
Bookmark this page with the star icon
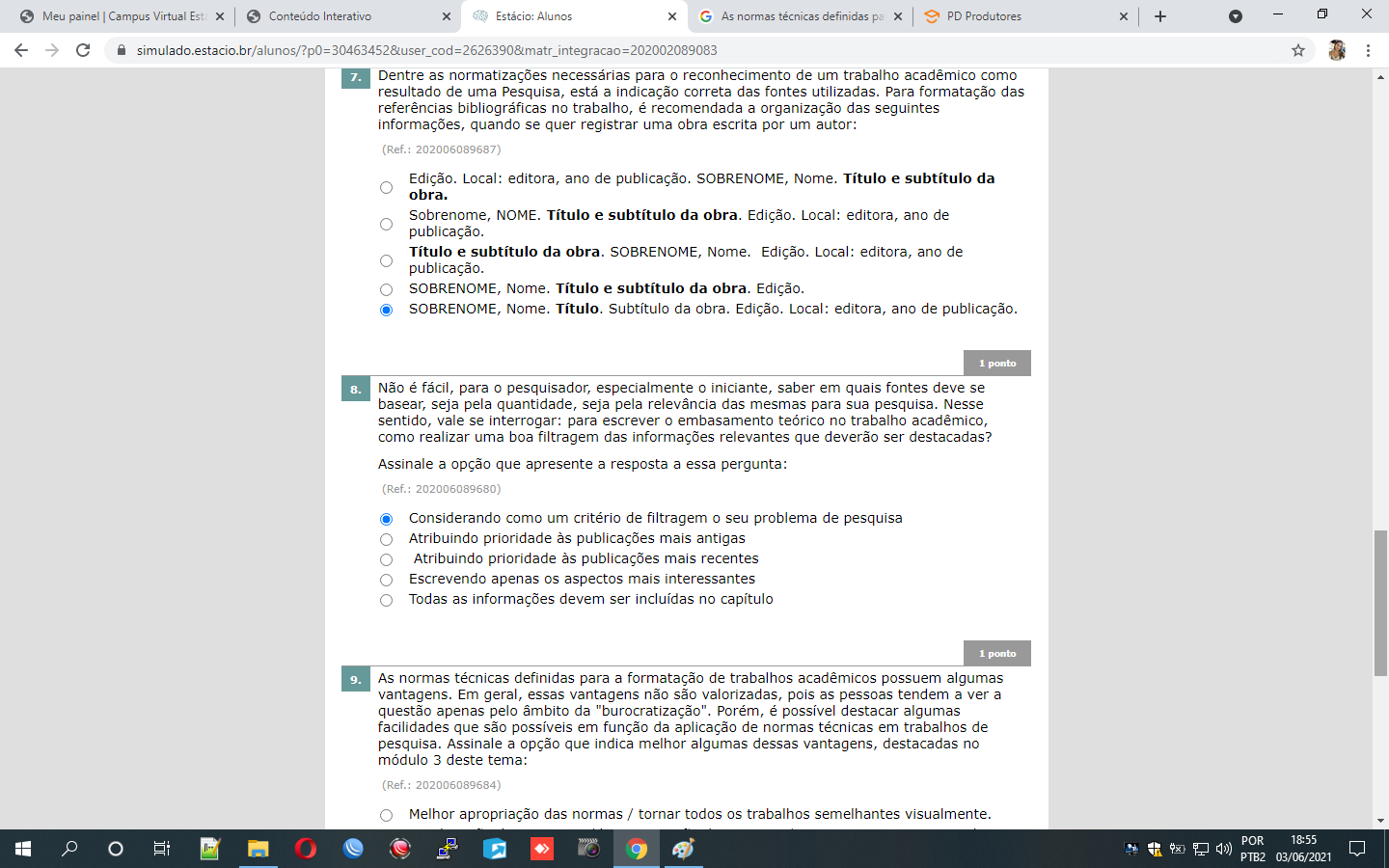point(1298,50)
